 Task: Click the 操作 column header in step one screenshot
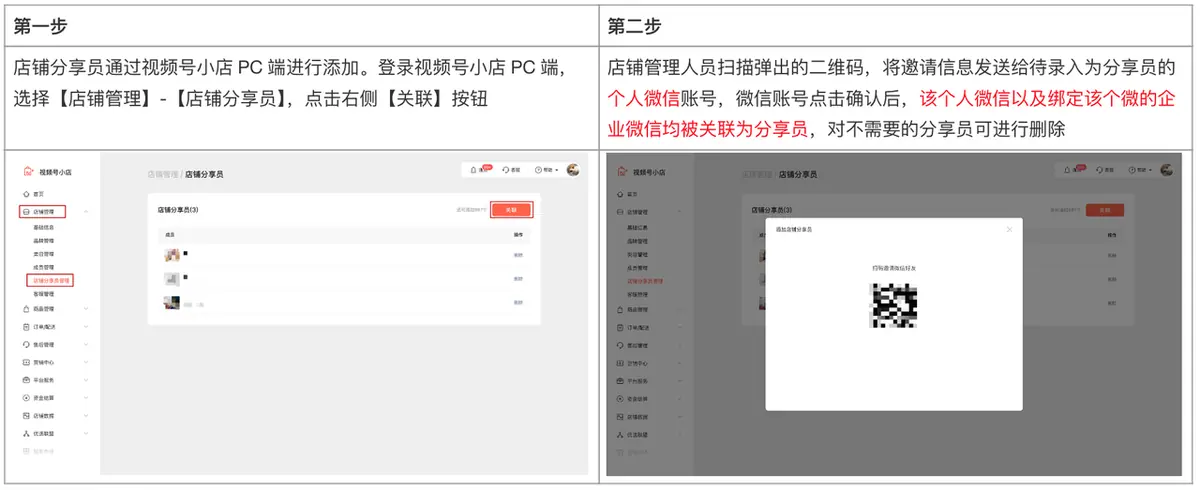519,234
